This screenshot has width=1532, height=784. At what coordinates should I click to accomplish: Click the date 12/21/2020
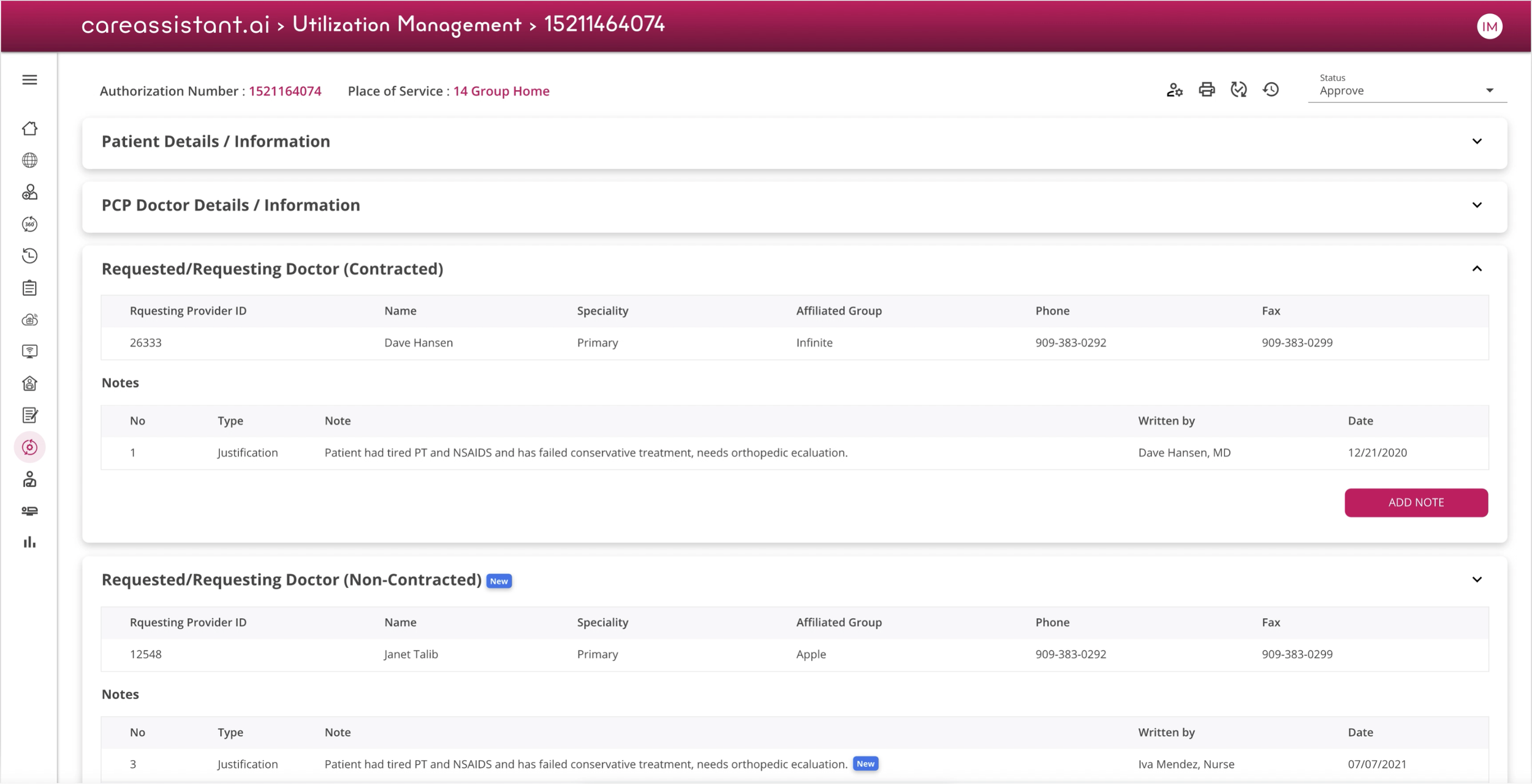(x=1377, y=453)
